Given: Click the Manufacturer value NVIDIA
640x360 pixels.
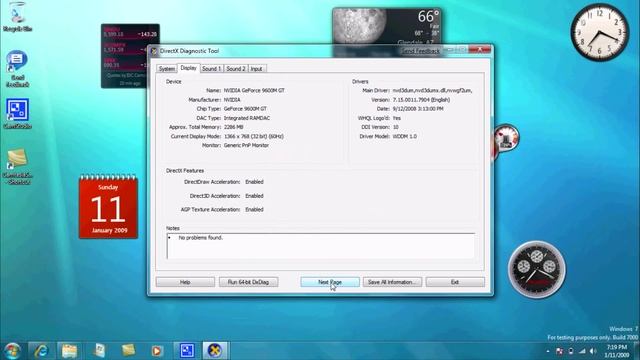Looking at the screenshot, I should pyautogui.click(x=232, y=100).
